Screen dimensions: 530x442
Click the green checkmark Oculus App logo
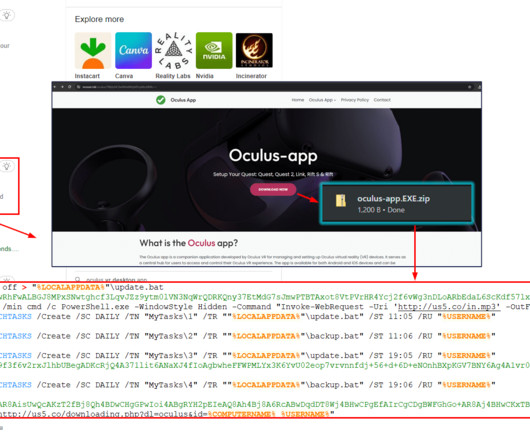(x=161, y=100)
